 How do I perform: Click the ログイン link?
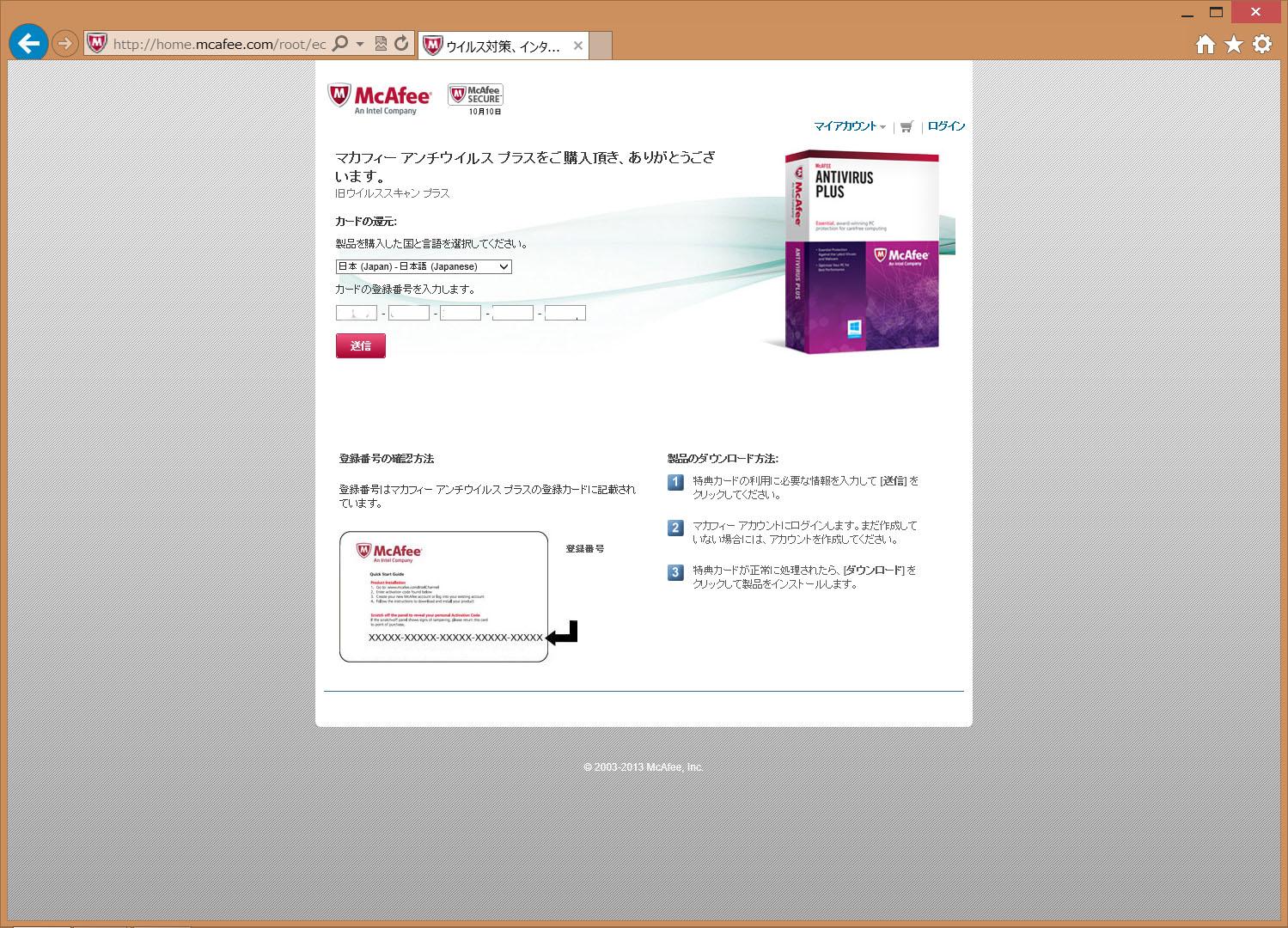pos(946,126)
